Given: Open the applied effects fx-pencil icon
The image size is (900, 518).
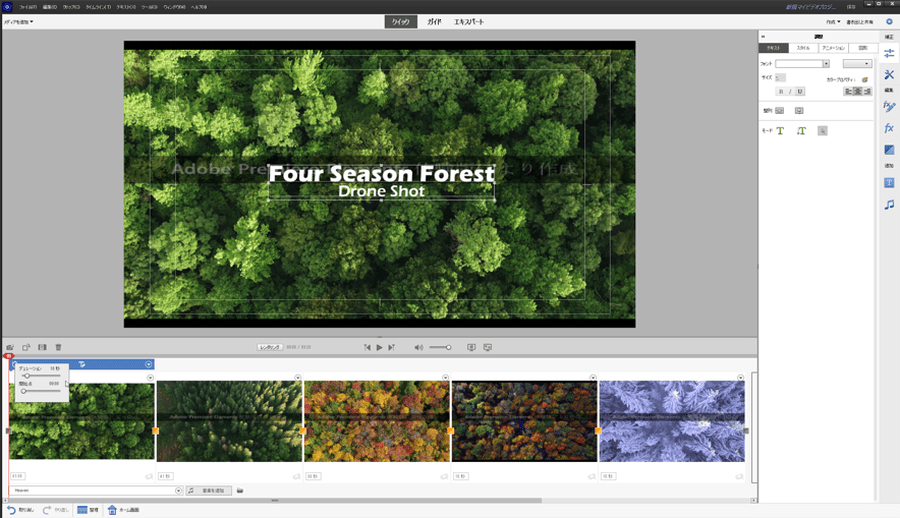Looking at the screenshot, I should point(889,106).
